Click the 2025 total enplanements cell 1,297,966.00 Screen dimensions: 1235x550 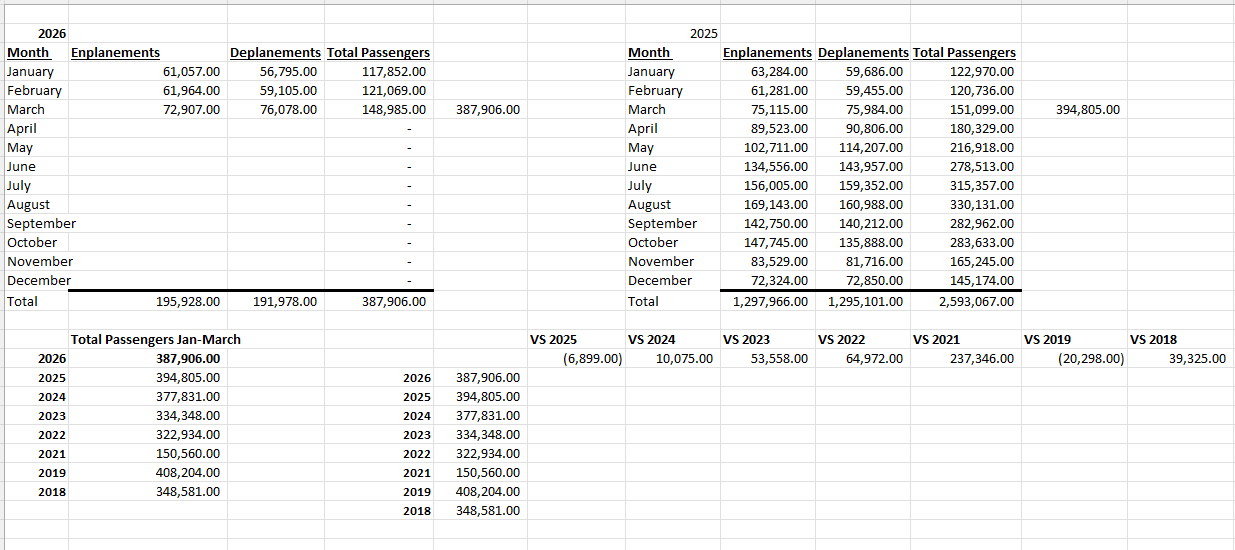[770, 300]
